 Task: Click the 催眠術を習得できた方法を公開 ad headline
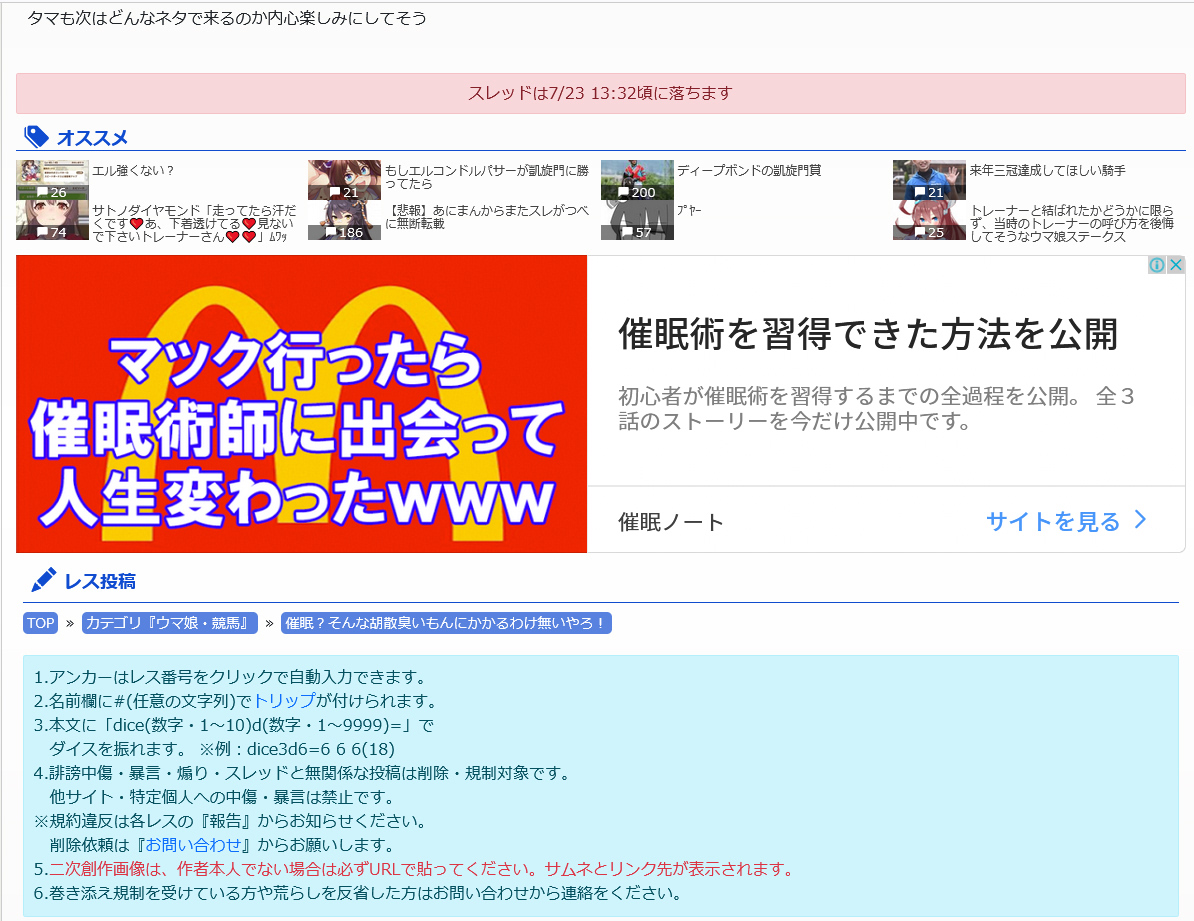tap(867, 335)
